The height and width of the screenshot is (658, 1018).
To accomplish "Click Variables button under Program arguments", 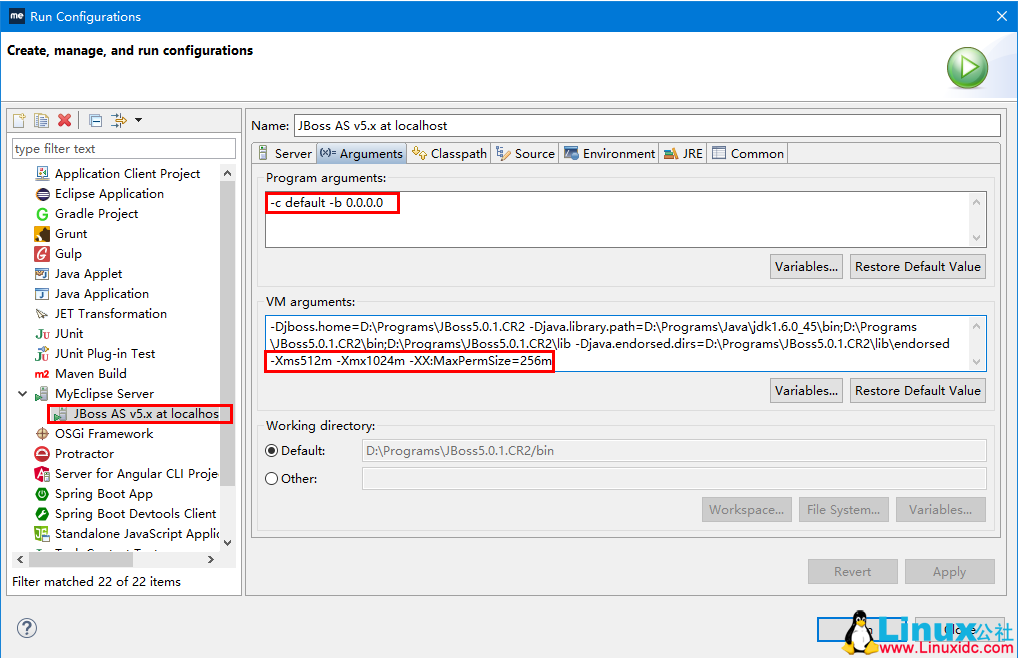I will coord(806,267).
